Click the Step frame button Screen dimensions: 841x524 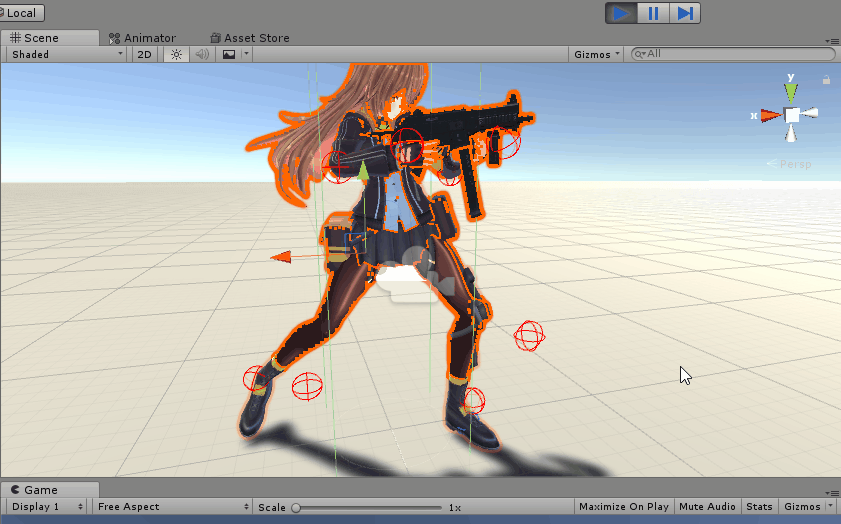point(685,13)
